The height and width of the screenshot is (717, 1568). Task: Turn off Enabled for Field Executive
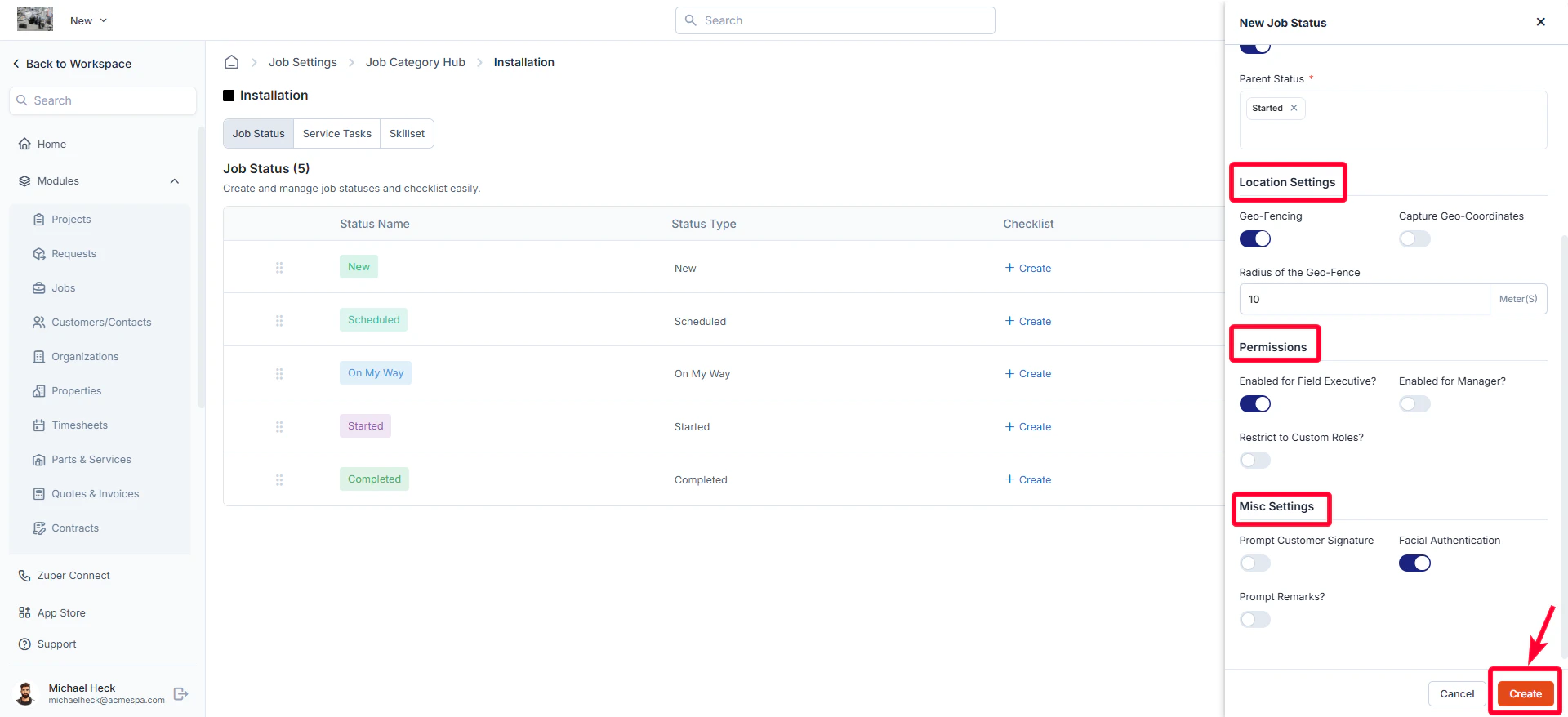(1255, 404)
